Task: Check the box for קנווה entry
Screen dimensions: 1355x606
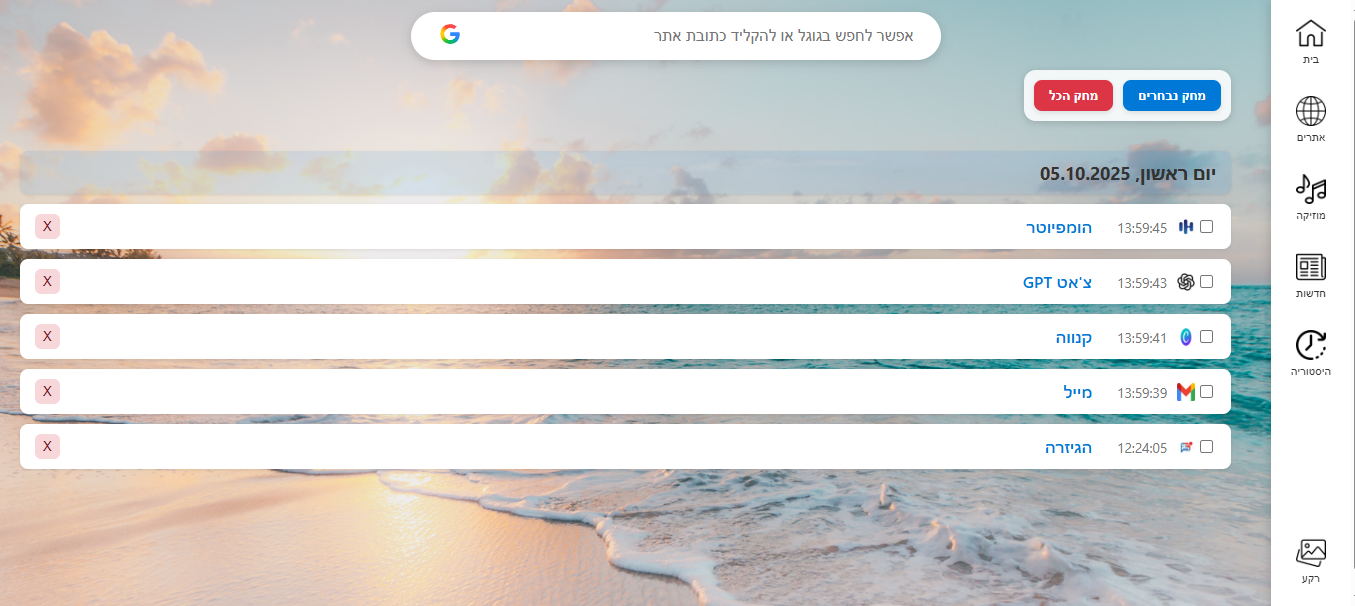Action: [x=1207, y=337]
